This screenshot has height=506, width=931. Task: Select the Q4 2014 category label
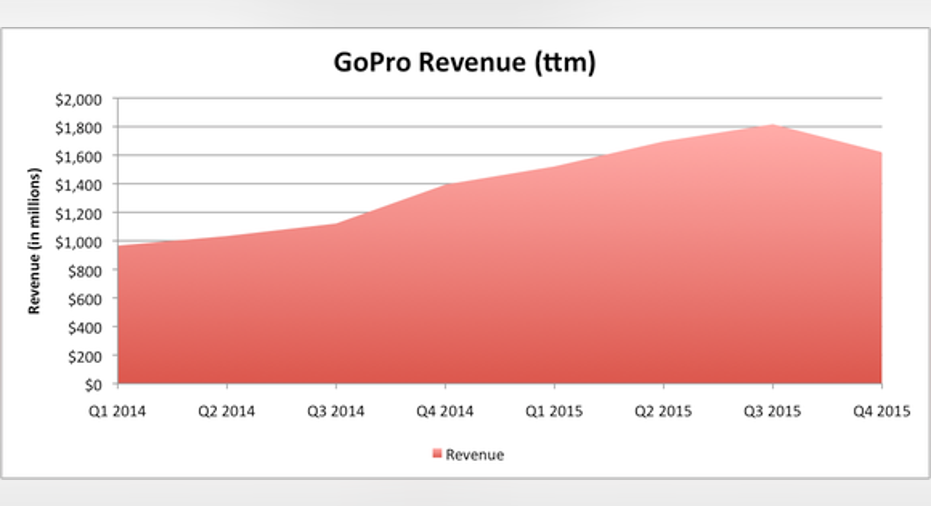pos(445,411)
